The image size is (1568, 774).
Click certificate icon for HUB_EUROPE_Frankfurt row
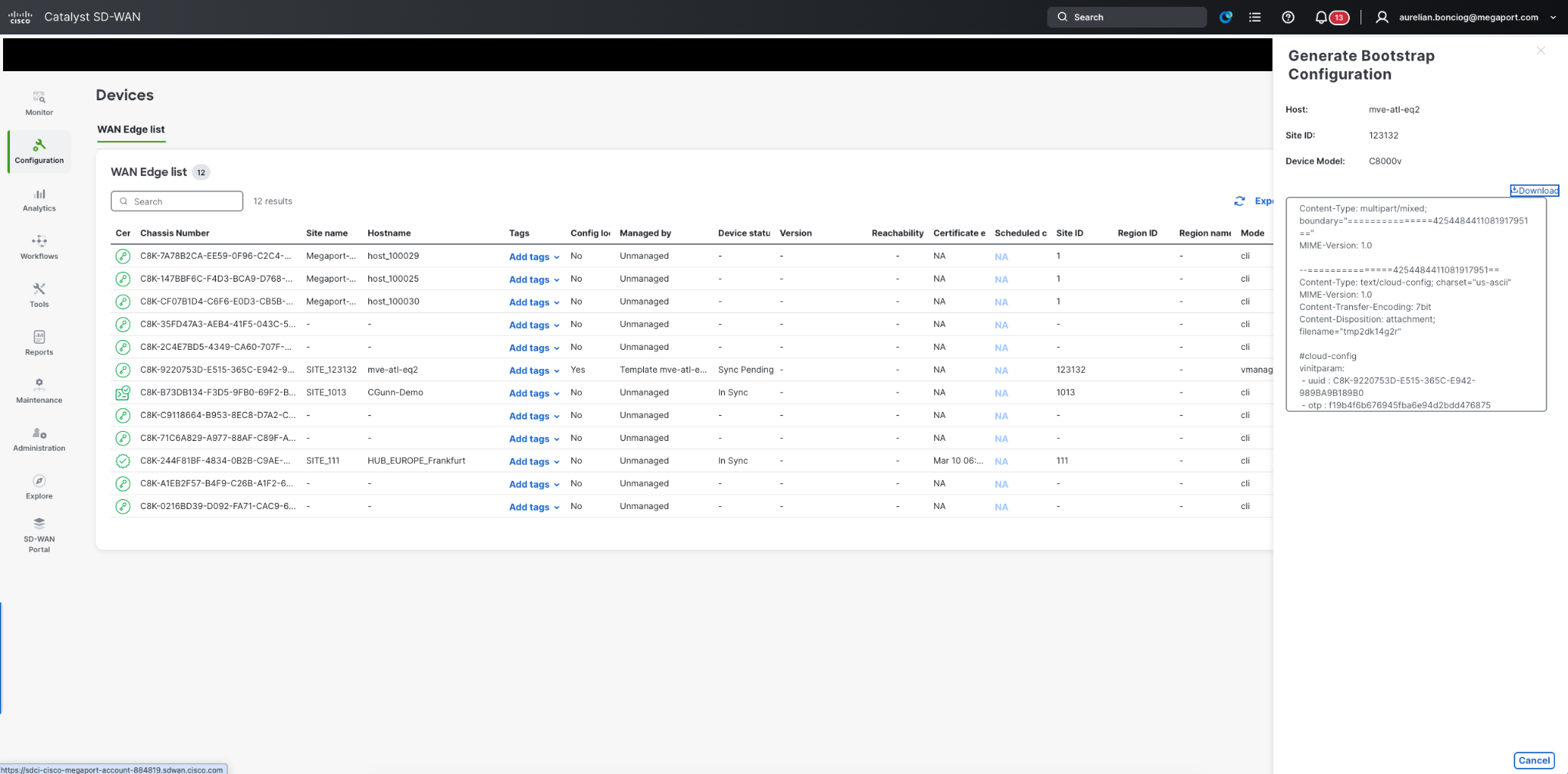(122, 461)
